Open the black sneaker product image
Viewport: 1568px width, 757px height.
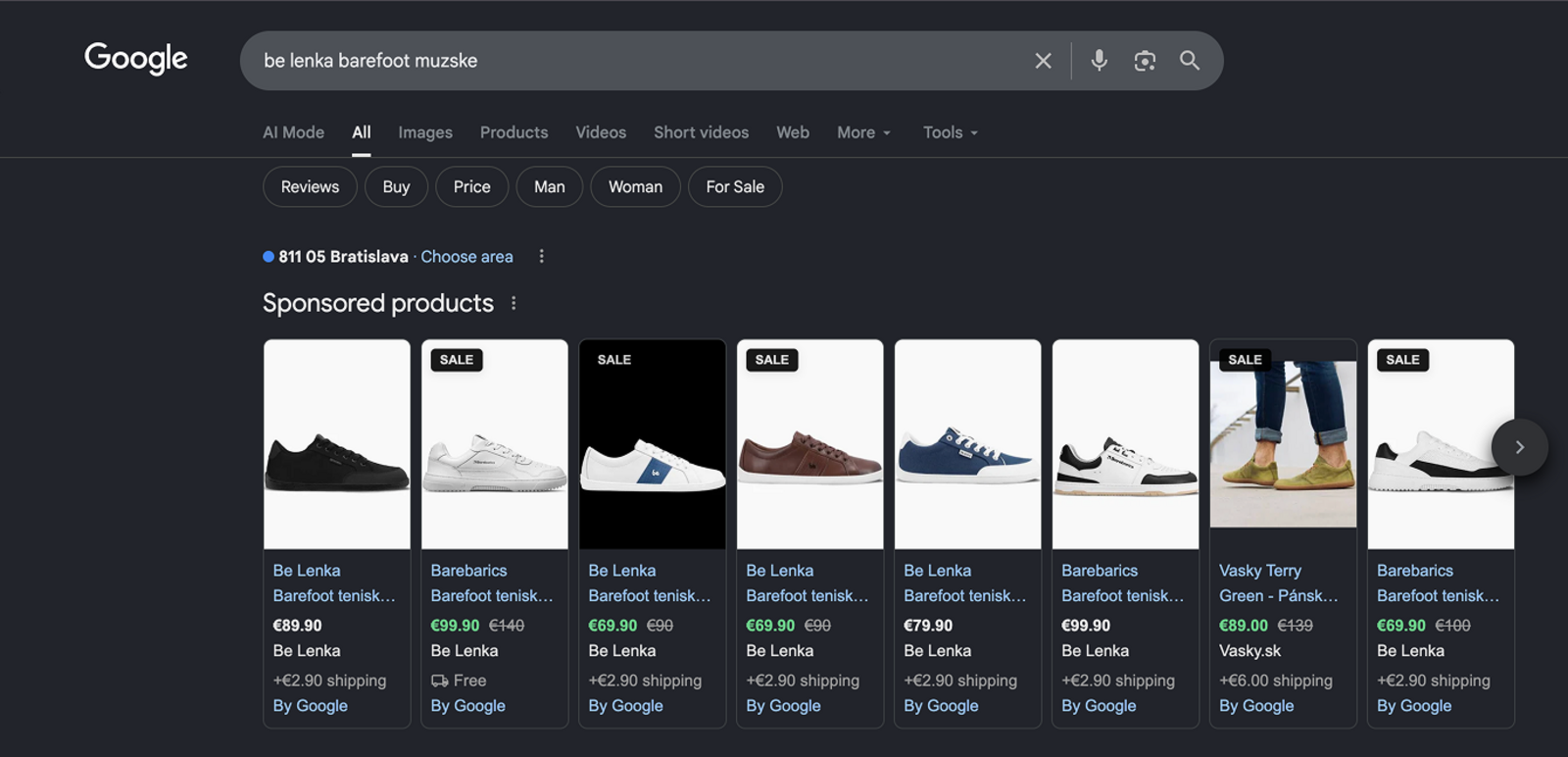click(337, 444)
